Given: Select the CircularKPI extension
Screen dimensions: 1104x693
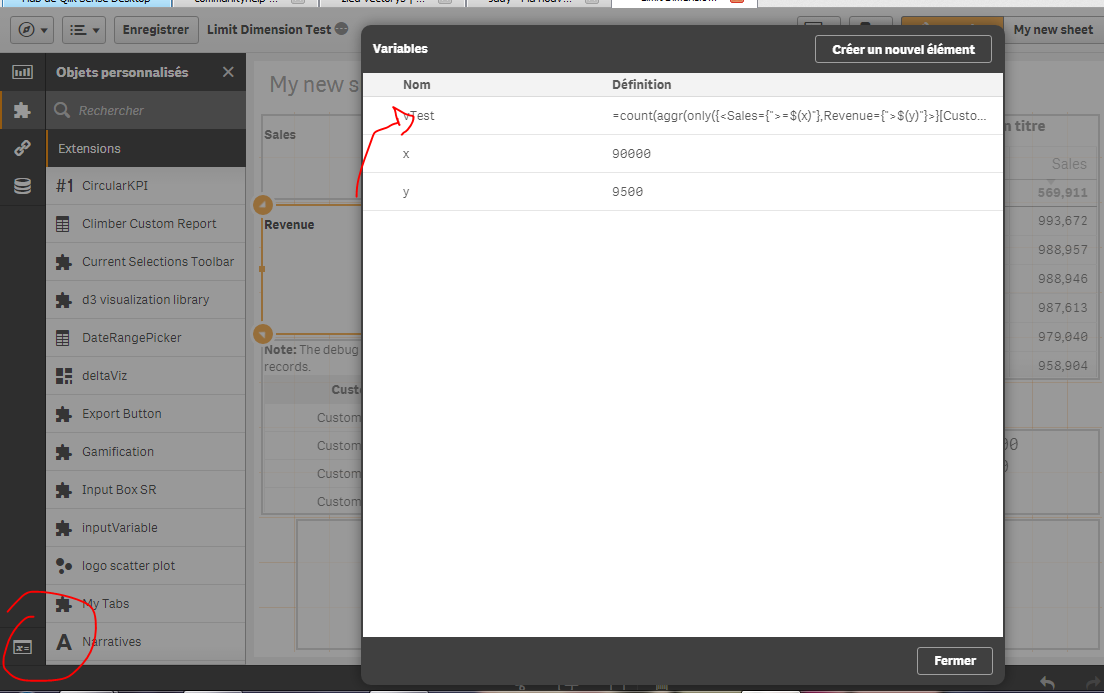Looking at the screenshot, I should pyautogui.click(x=146, y=186).
